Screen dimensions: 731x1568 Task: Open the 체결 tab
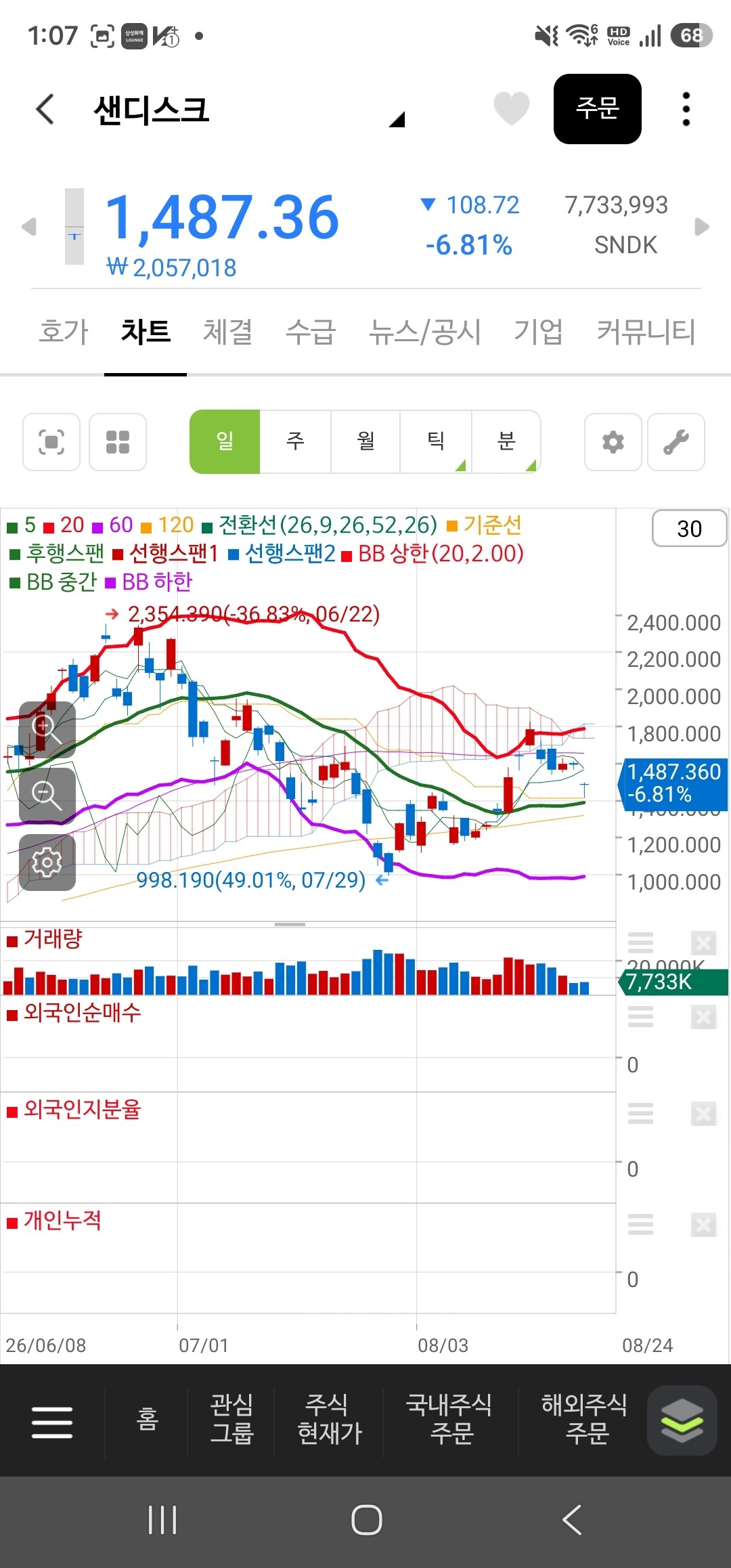tap(228, 332)
